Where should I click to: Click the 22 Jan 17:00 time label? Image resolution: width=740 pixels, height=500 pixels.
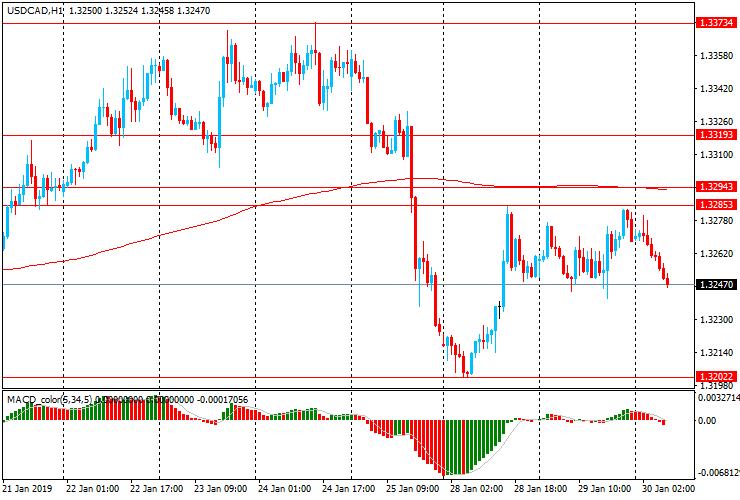click(x=157, y=488)
